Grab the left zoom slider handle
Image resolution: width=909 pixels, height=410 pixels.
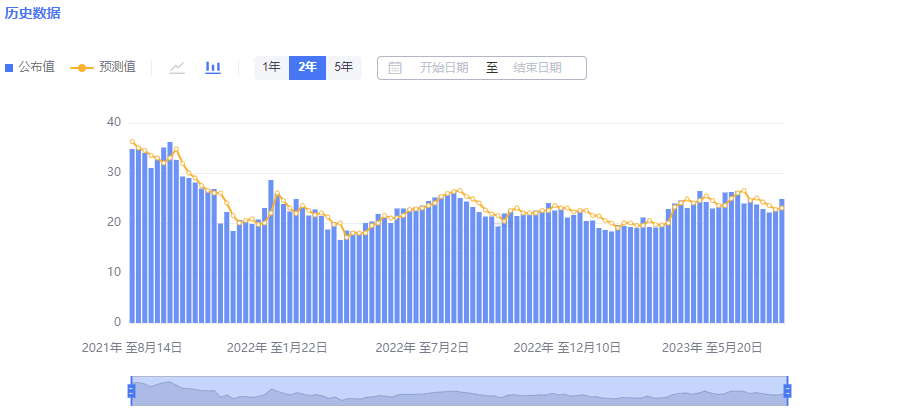131,391
